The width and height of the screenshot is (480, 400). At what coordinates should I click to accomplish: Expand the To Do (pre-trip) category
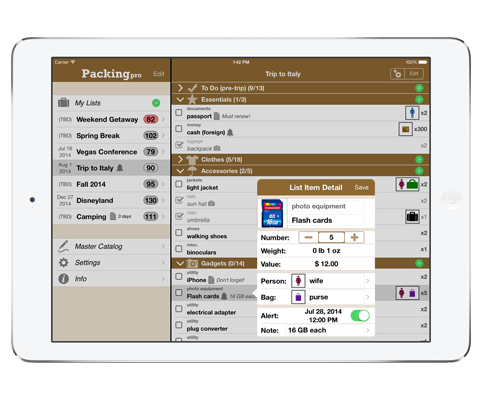coord(180,88)
